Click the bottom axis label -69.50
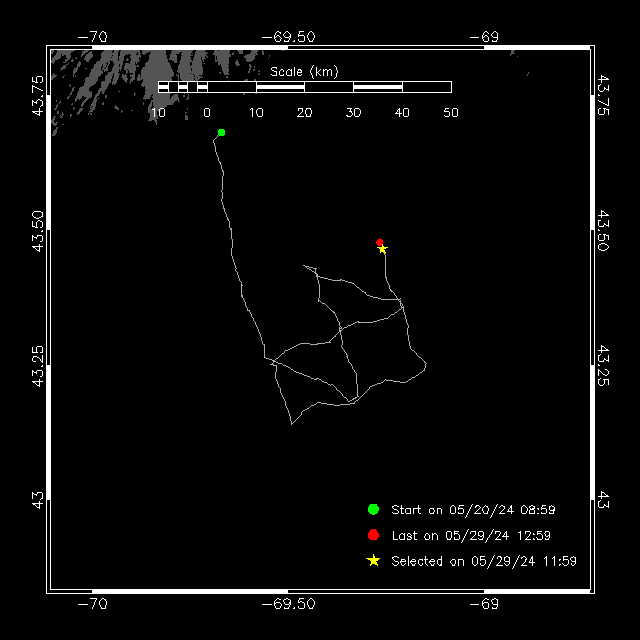This screenshot has width=640, height=640. click(x=288, y=604)
